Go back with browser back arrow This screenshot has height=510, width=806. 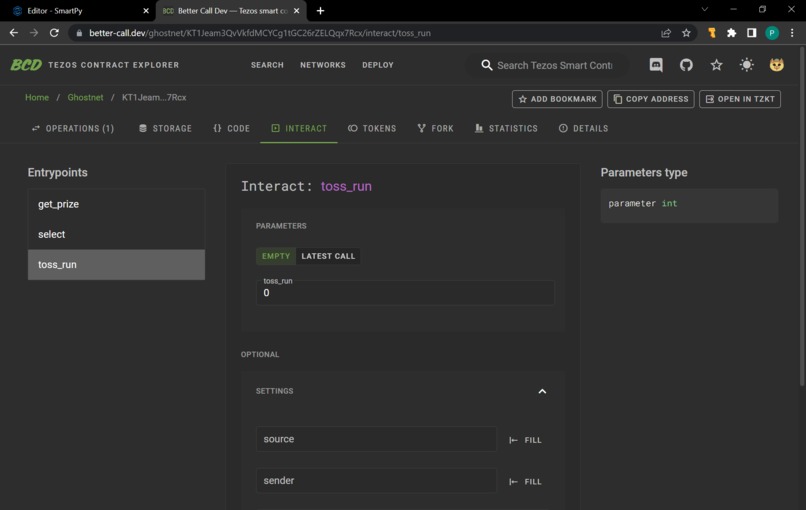[14, 33]
